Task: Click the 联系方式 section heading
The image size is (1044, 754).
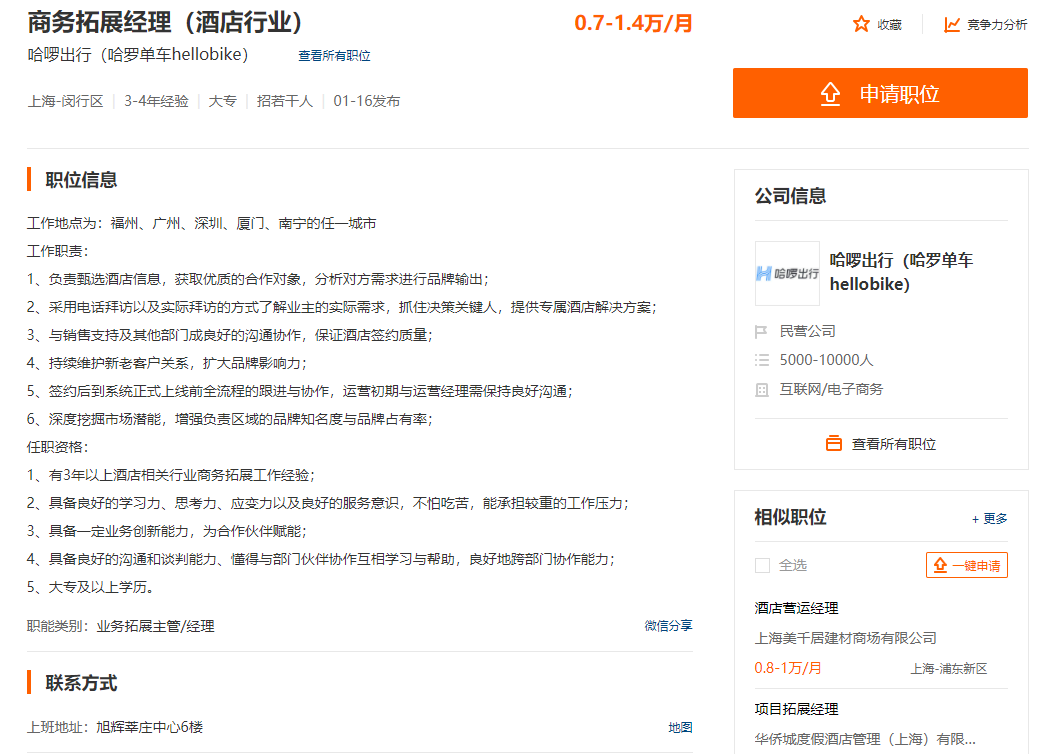Action: [81, 683]
